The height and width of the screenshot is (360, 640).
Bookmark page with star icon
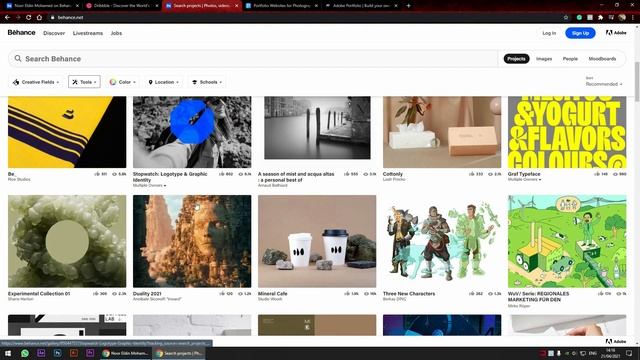[x=566, y=18]
